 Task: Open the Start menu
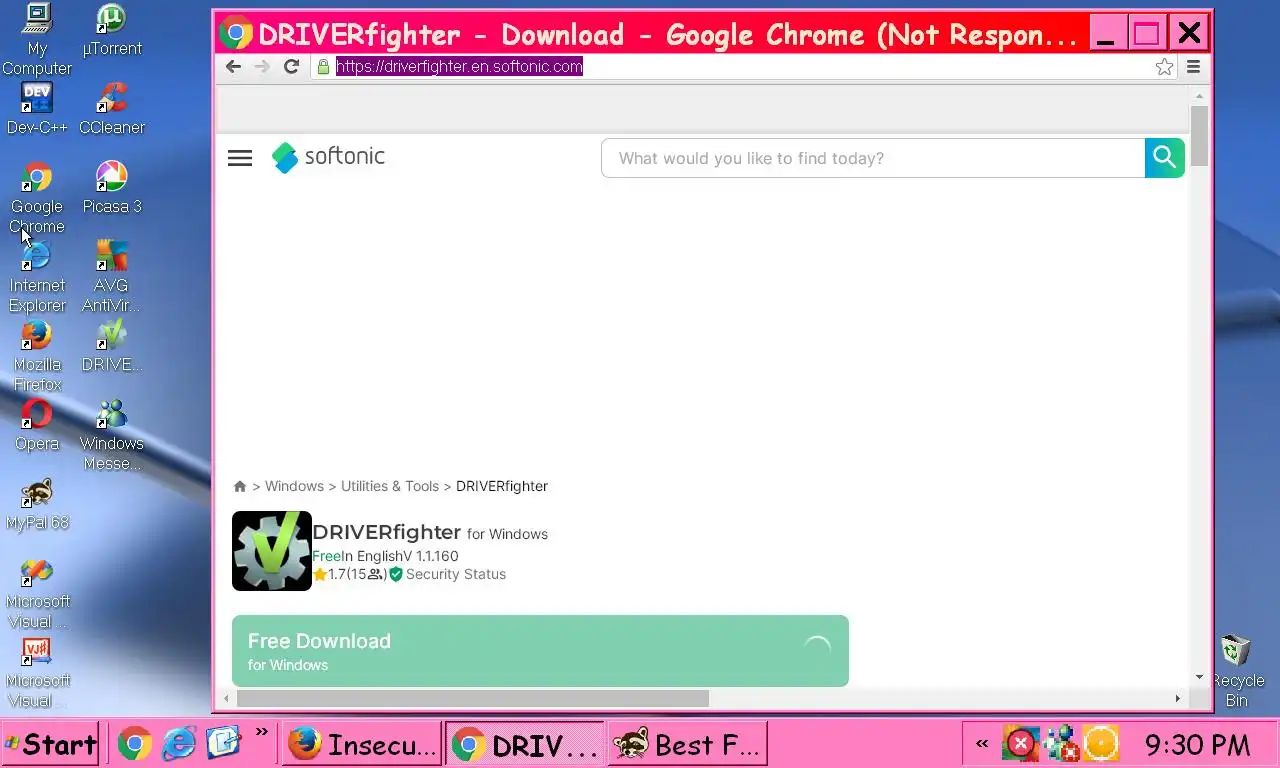point(50,744)
